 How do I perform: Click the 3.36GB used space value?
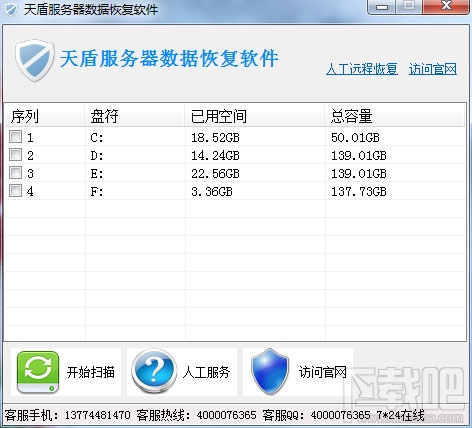[x=212, y=191]
